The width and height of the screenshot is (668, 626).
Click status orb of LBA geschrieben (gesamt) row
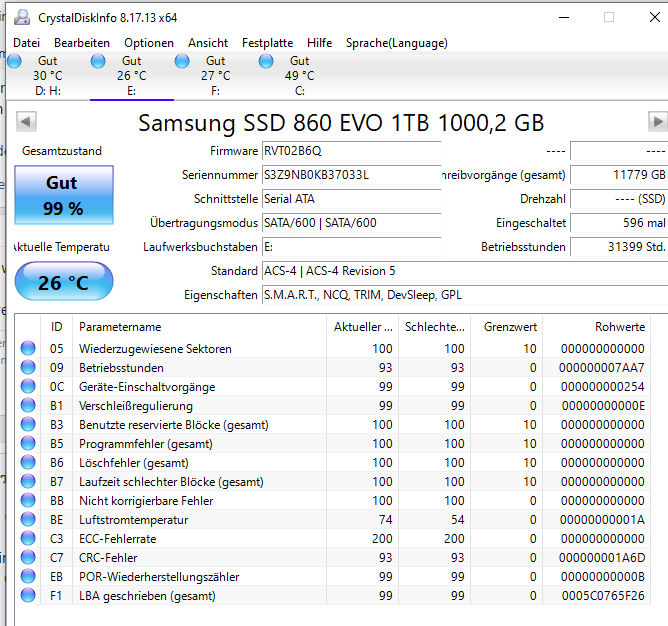click(28, 595)
